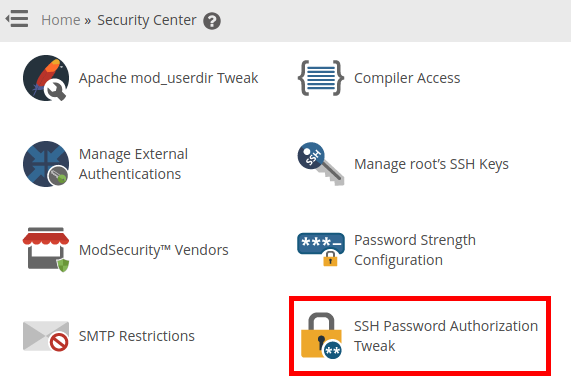Click the Compiler Access braces icon
Viewport: 571px width, 392px height.
click(321, 78)
